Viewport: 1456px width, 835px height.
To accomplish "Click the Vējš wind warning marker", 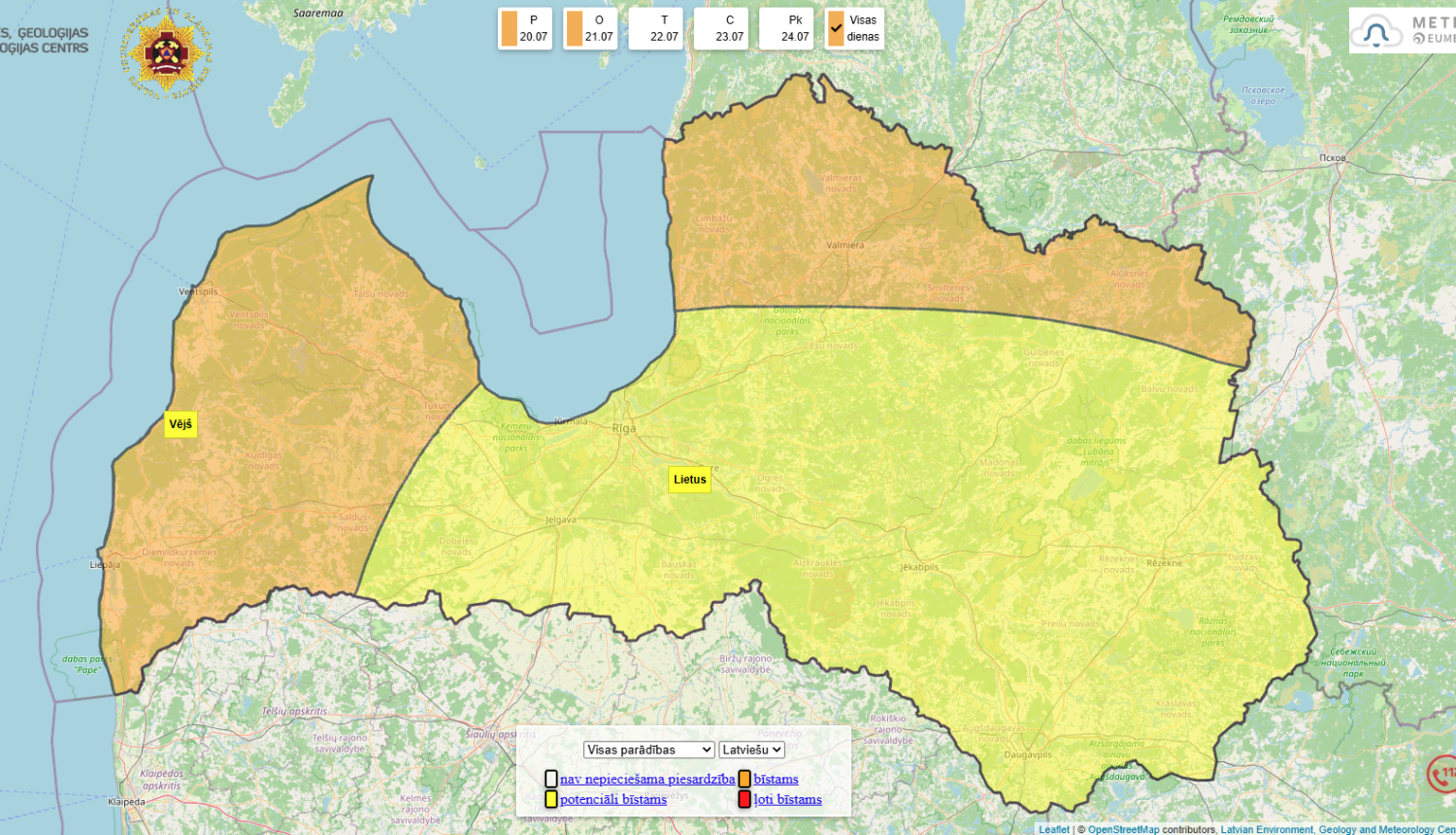I will coord(181,424).
